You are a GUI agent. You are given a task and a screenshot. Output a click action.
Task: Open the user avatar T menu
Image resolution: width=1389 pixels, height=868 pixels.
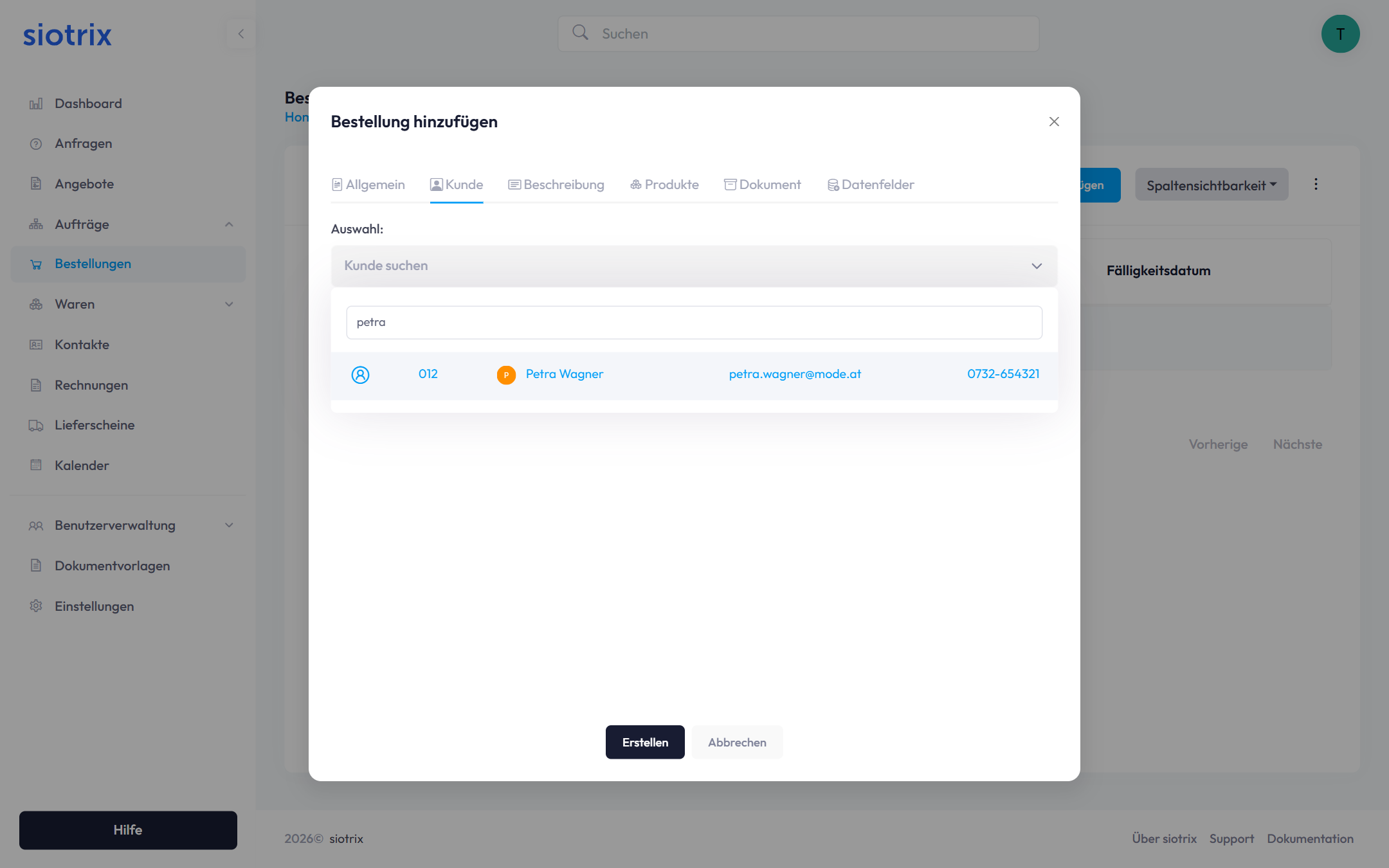tap(1340, 34)
